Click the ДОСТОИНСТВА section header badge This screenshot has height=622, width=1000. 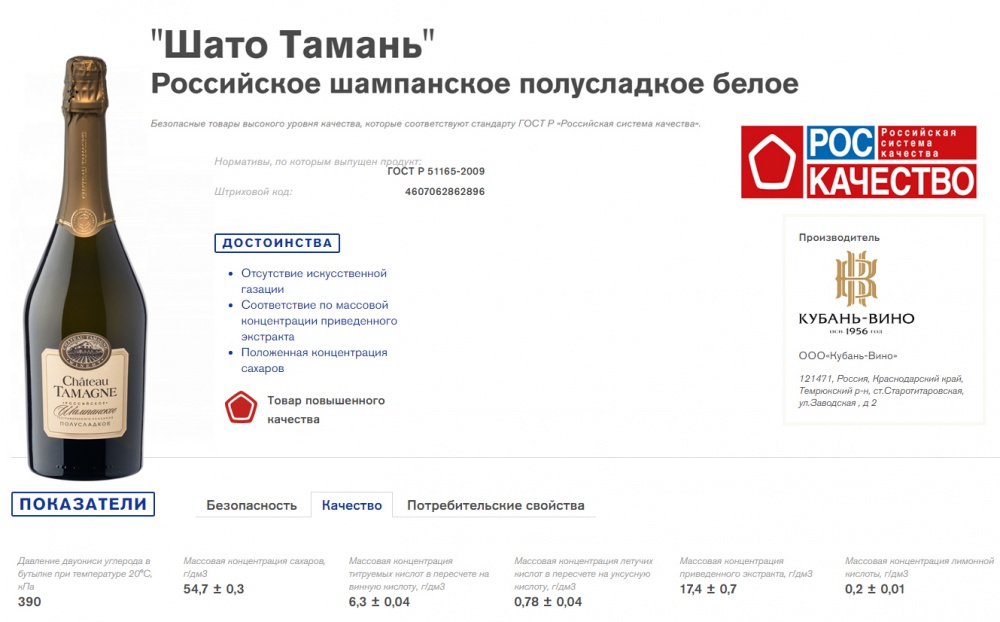[276, 242]
